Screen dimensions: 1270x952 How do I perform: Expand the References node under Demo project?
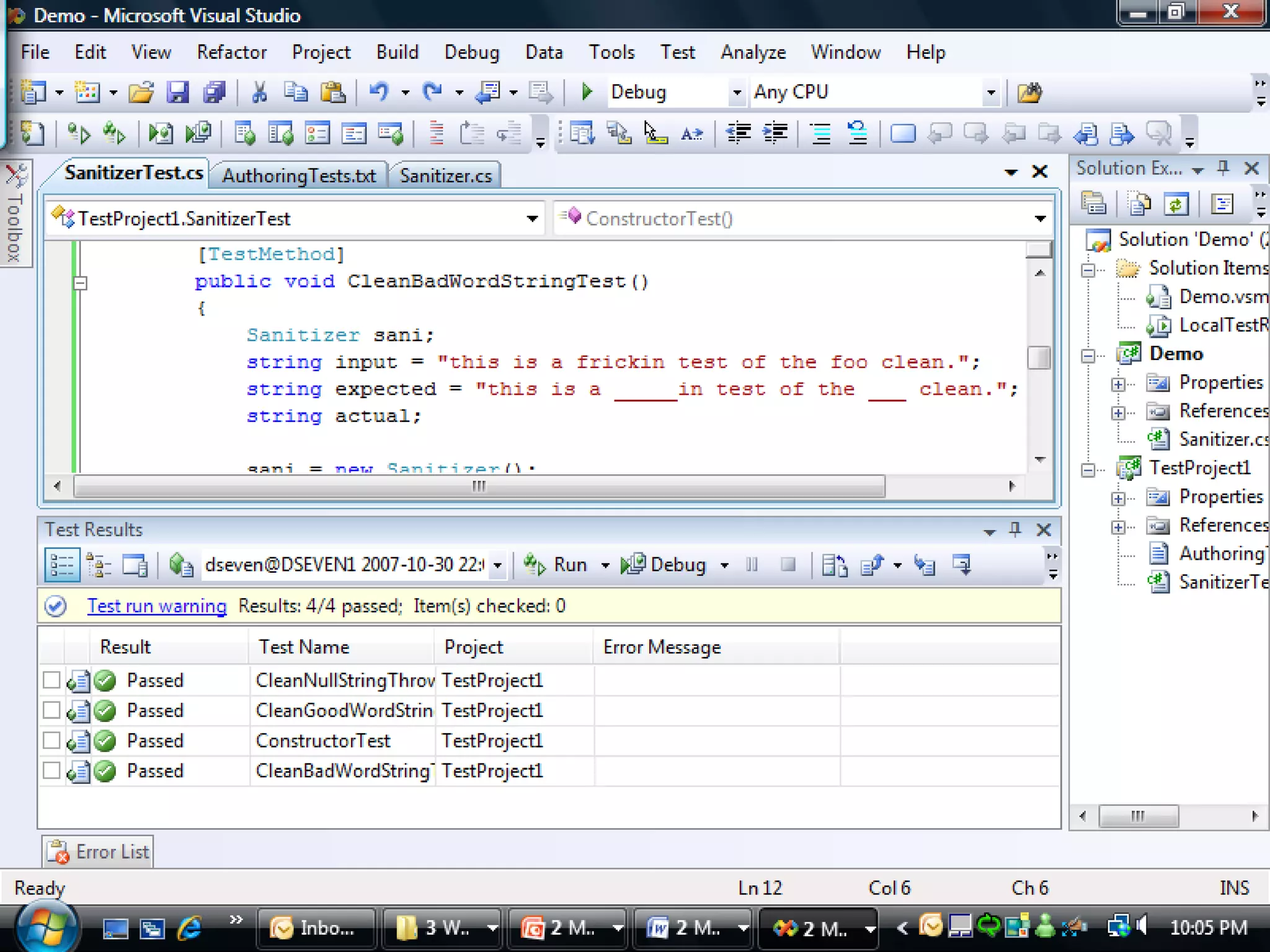pyautogui.click(x=1118, y=412)
